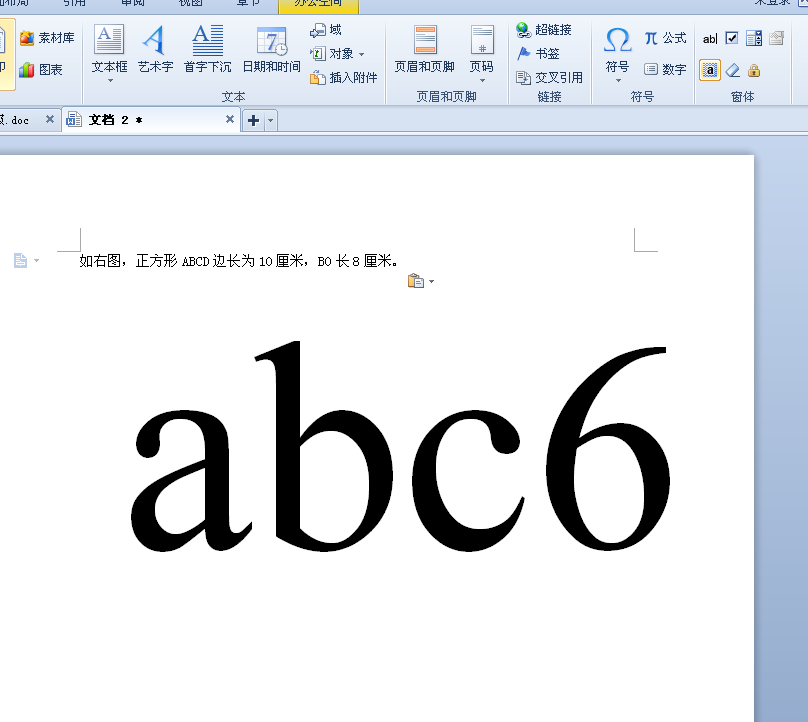The width and height of the screenshot is (808, 722).
Task: Insert a 公式 formula
Action: [665, 38]
